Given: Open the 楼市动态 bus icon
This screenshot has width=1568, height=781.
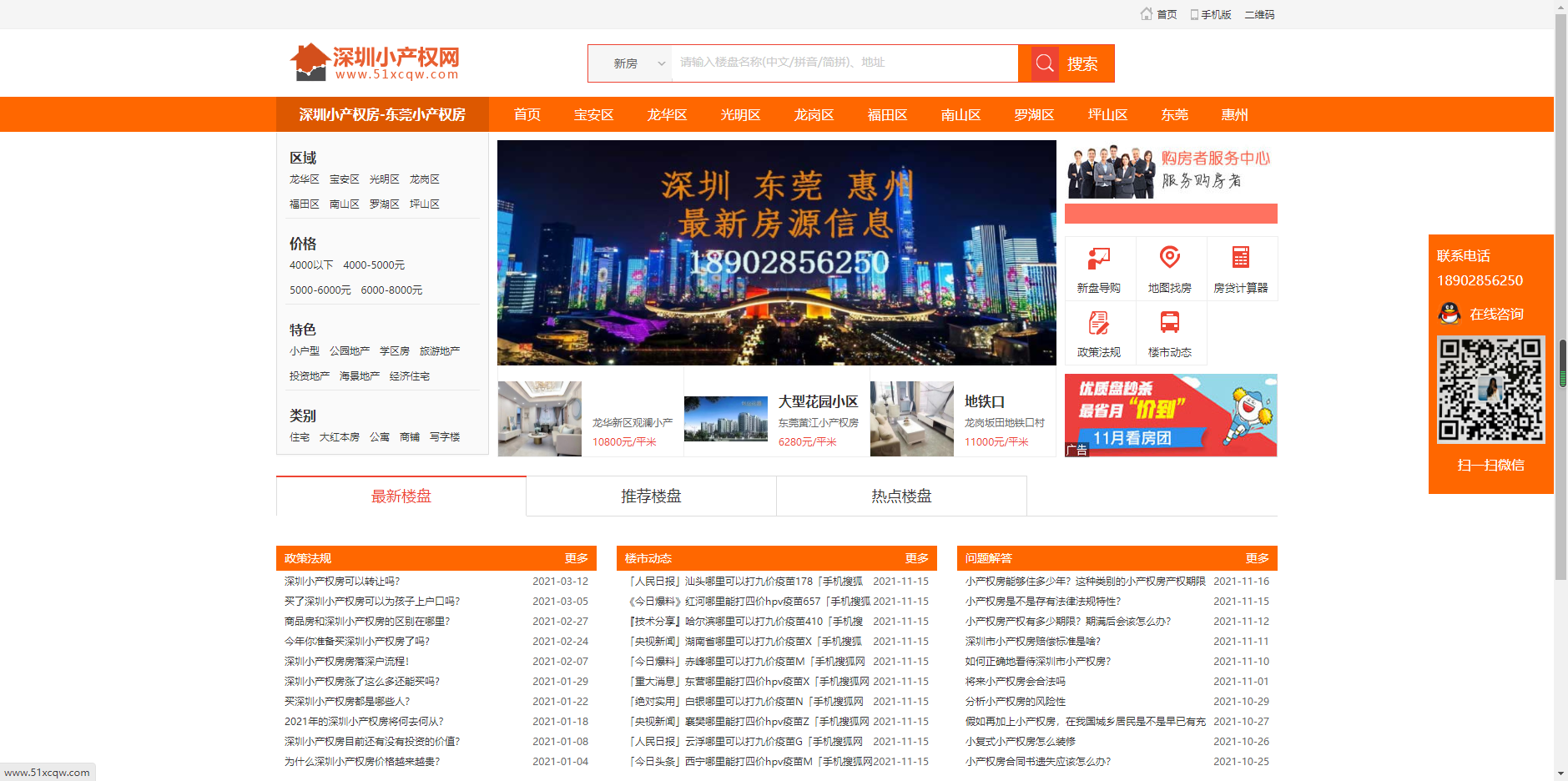Looking at the screenshot, I should coord(1169,323).
